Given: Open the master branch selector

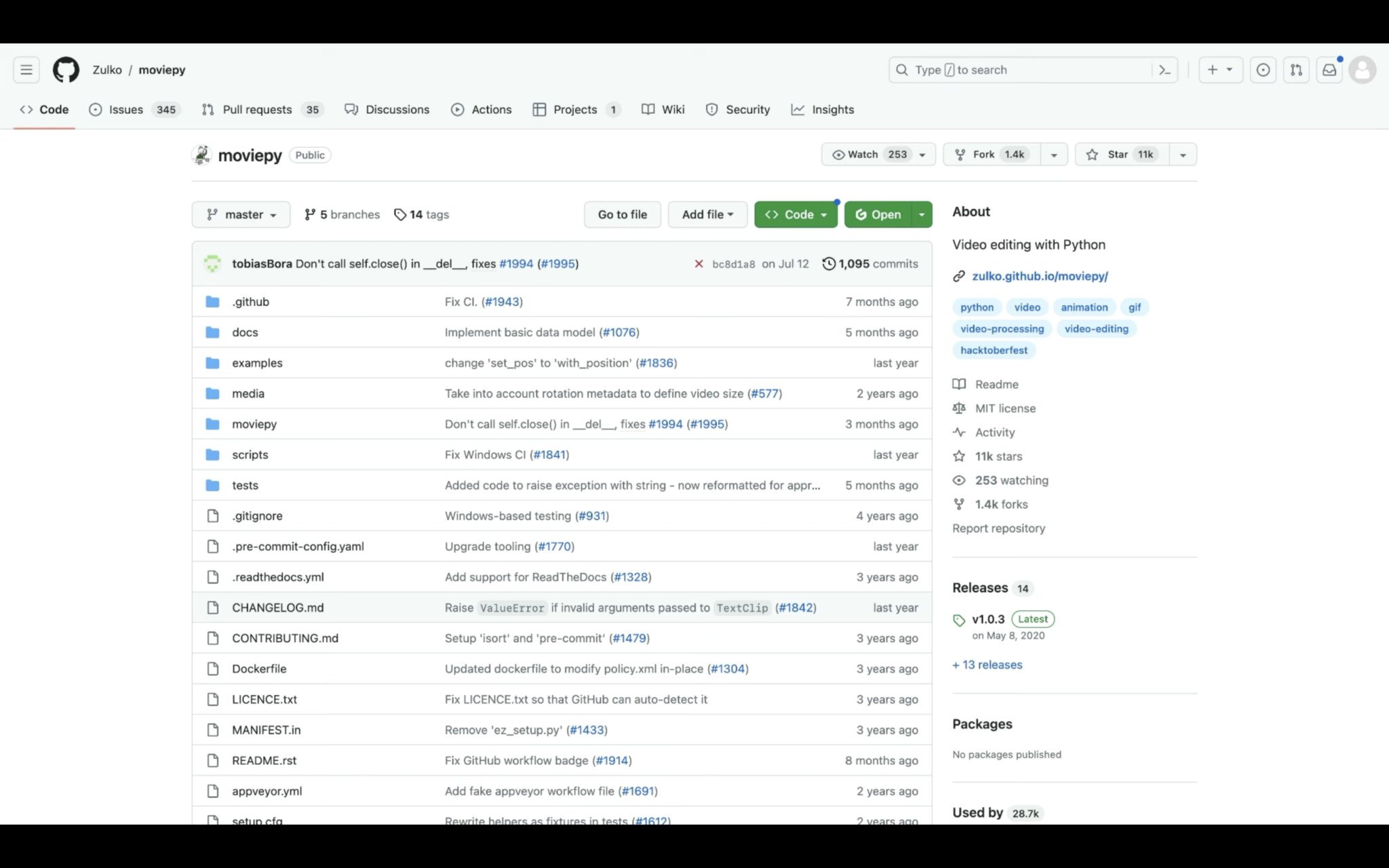Looking at the screenshot, I should click(241, 214).
